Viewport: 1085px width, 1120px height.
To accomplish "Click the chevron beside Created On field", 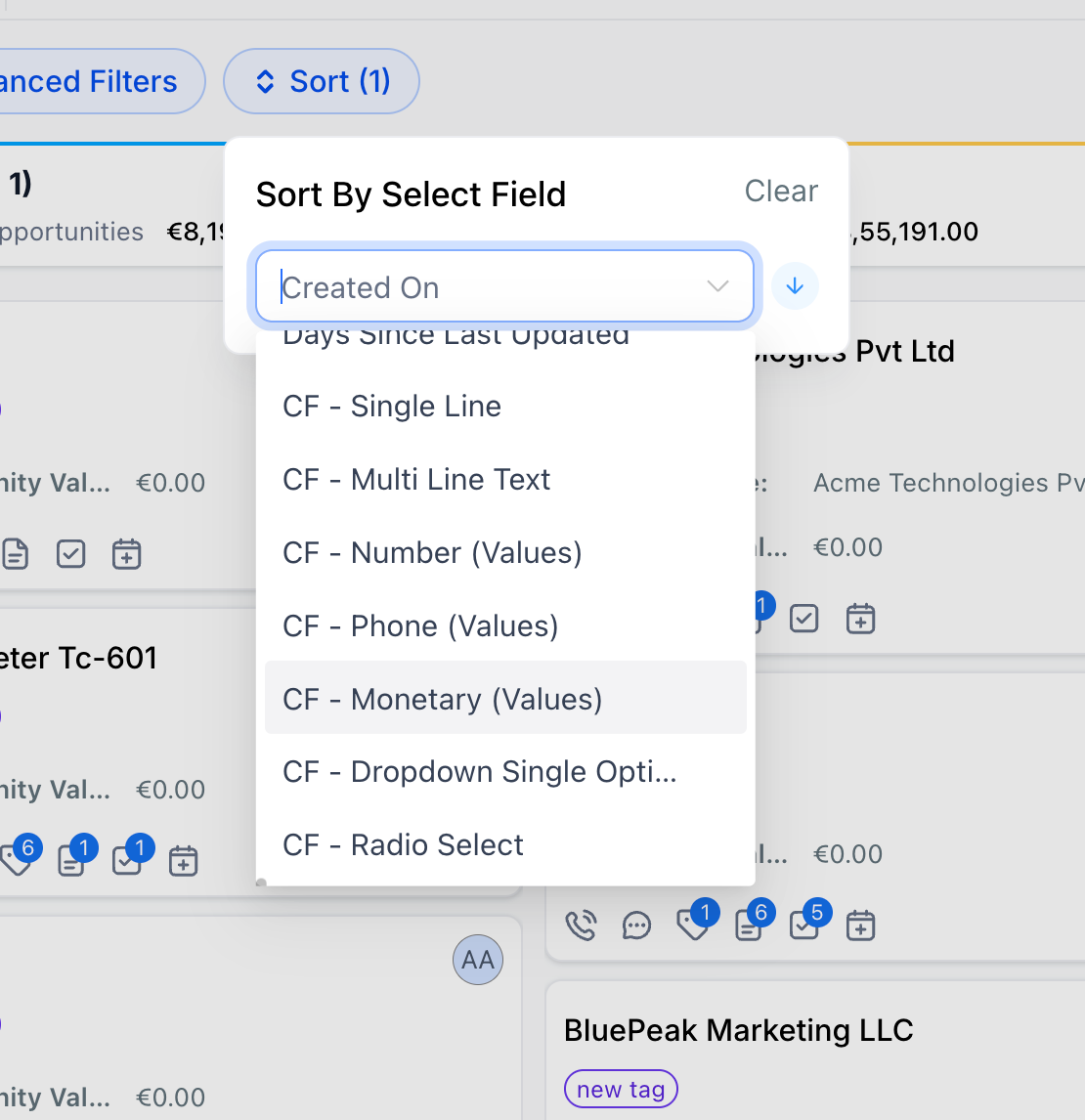I will click(x=717, y=285).
